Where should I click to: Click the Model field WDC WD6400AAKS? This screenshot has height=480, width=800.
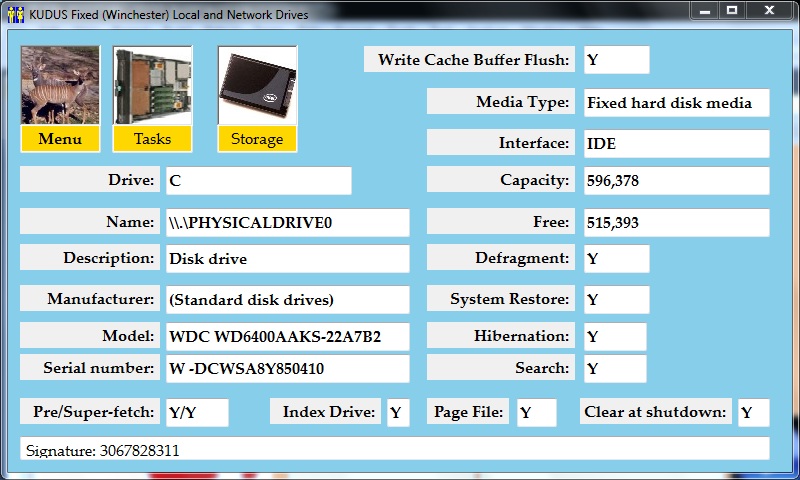click(x=287, y=337)
